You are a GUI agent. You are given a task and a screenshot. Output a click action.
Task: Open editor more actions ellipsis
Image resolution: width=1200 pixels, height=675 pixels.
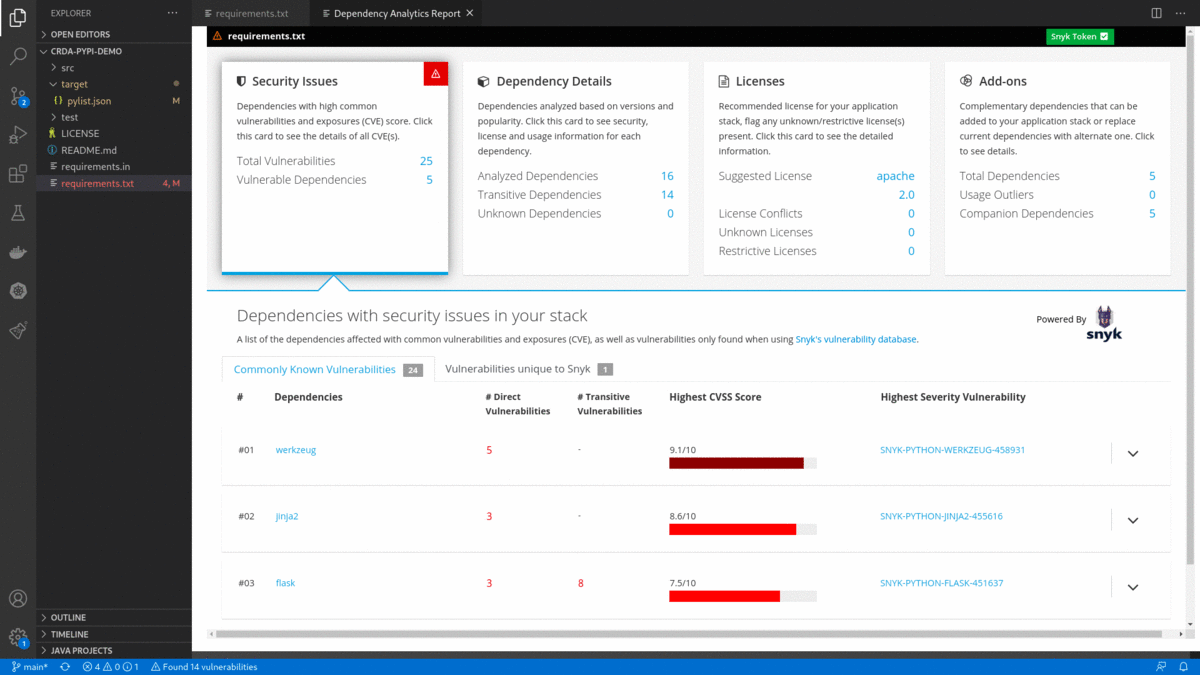(x=1181, y=13)
